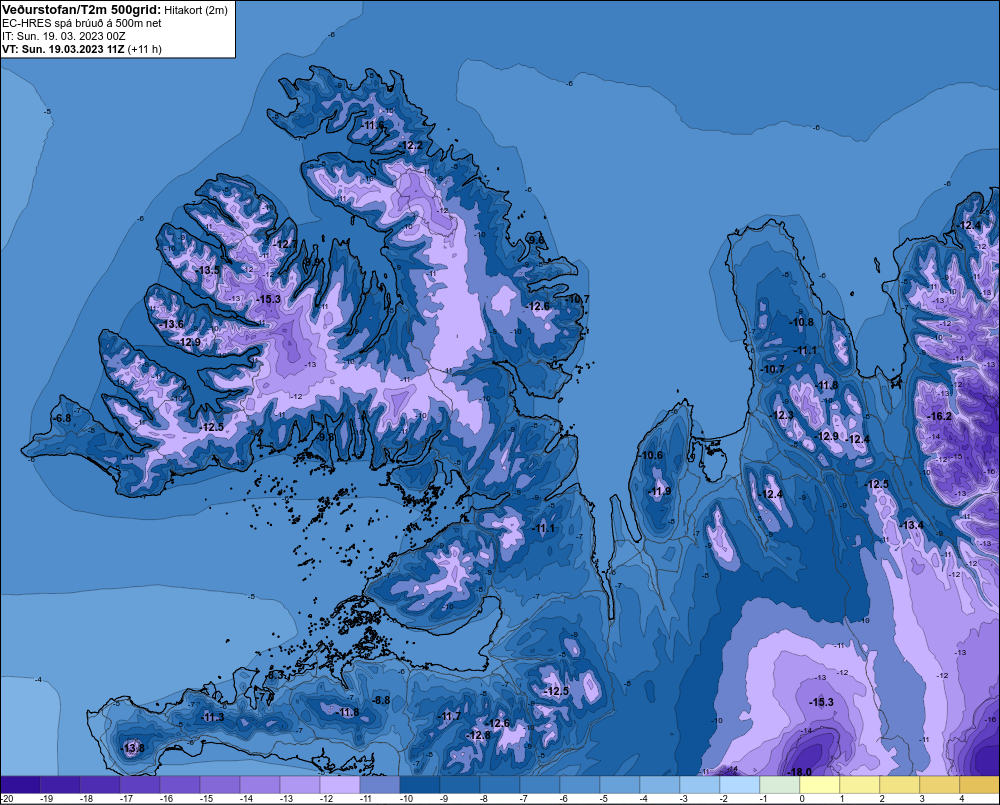Image resolution: width=1000 pixels, height=805 pixels.
Task: Click the -12.8 temperature label
Action: pyautogui.click(x=478, y=735)
